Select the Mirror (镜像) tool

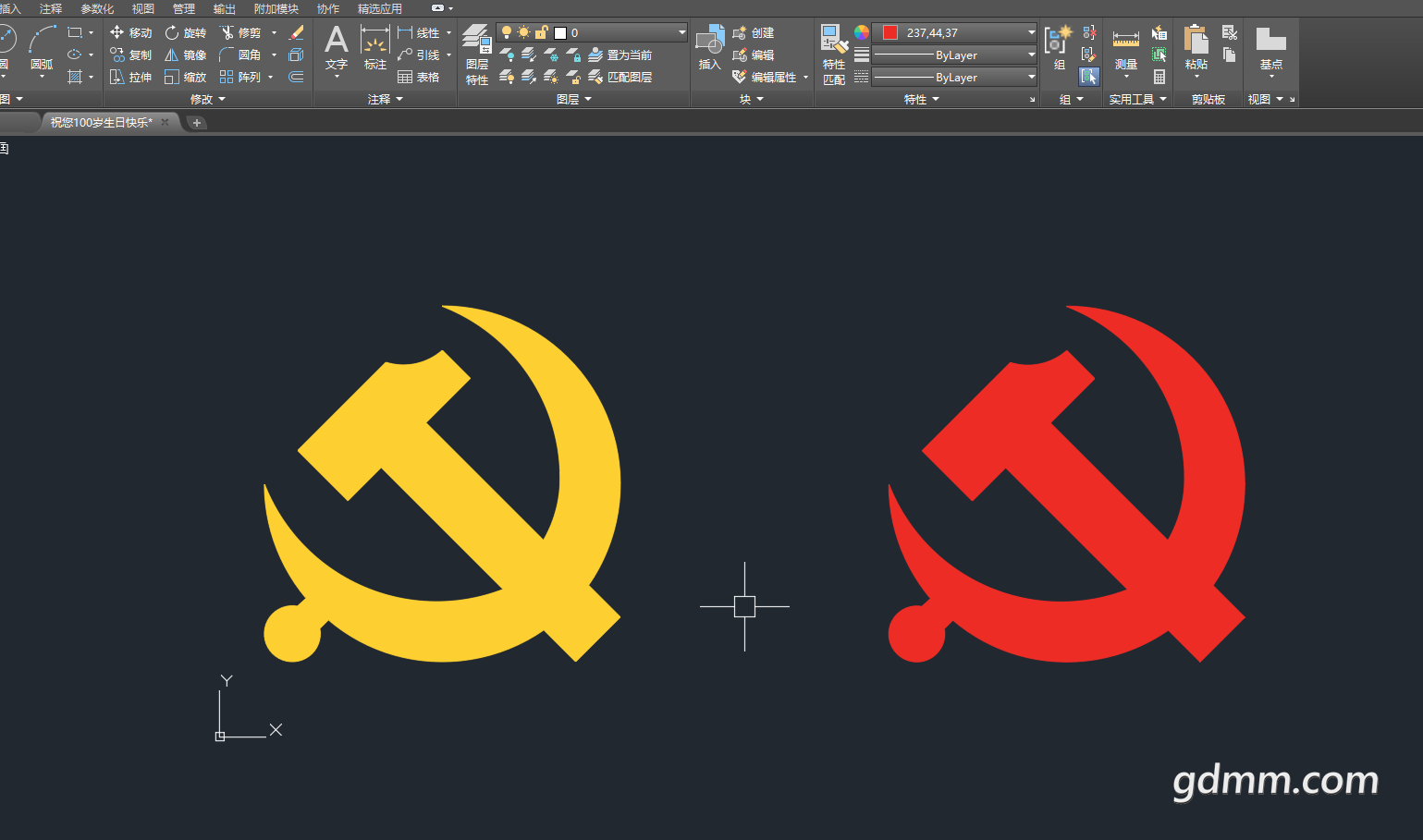[185, 55]
